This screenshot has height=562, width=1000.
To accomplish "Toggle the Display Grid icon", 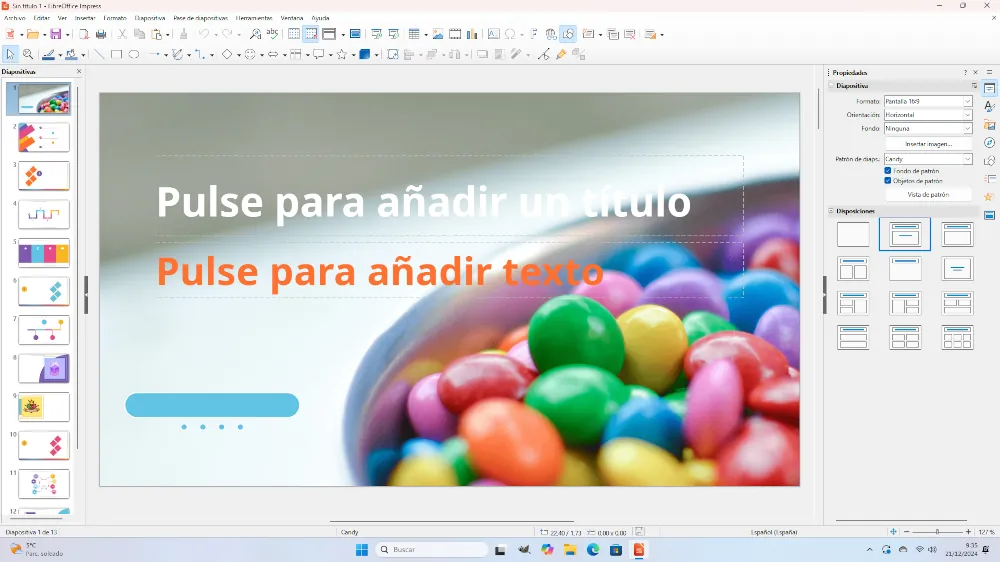I will pos(293,34).
